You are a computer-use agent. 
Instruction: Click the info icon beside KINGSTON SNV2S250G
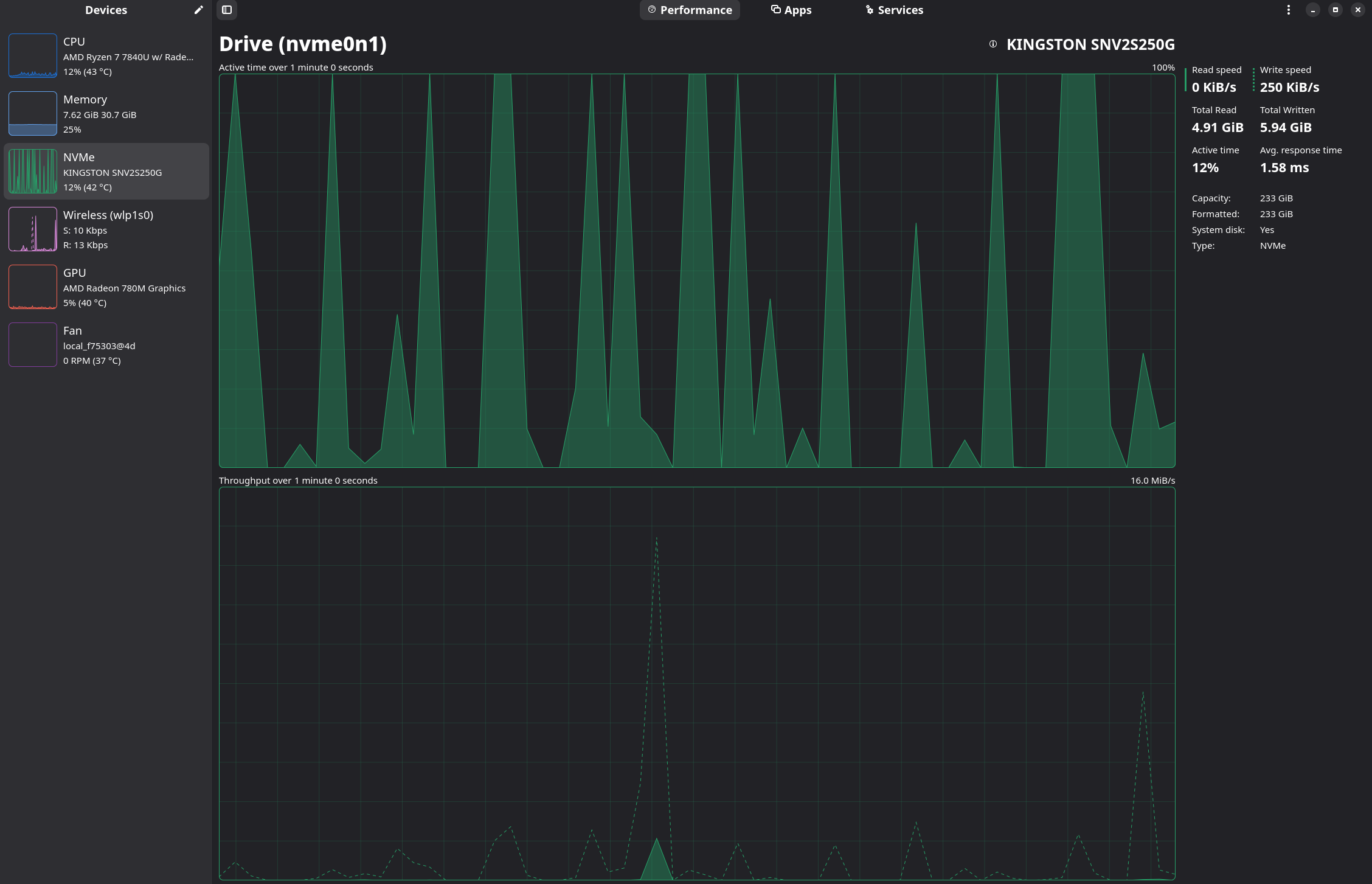[993, 44]
